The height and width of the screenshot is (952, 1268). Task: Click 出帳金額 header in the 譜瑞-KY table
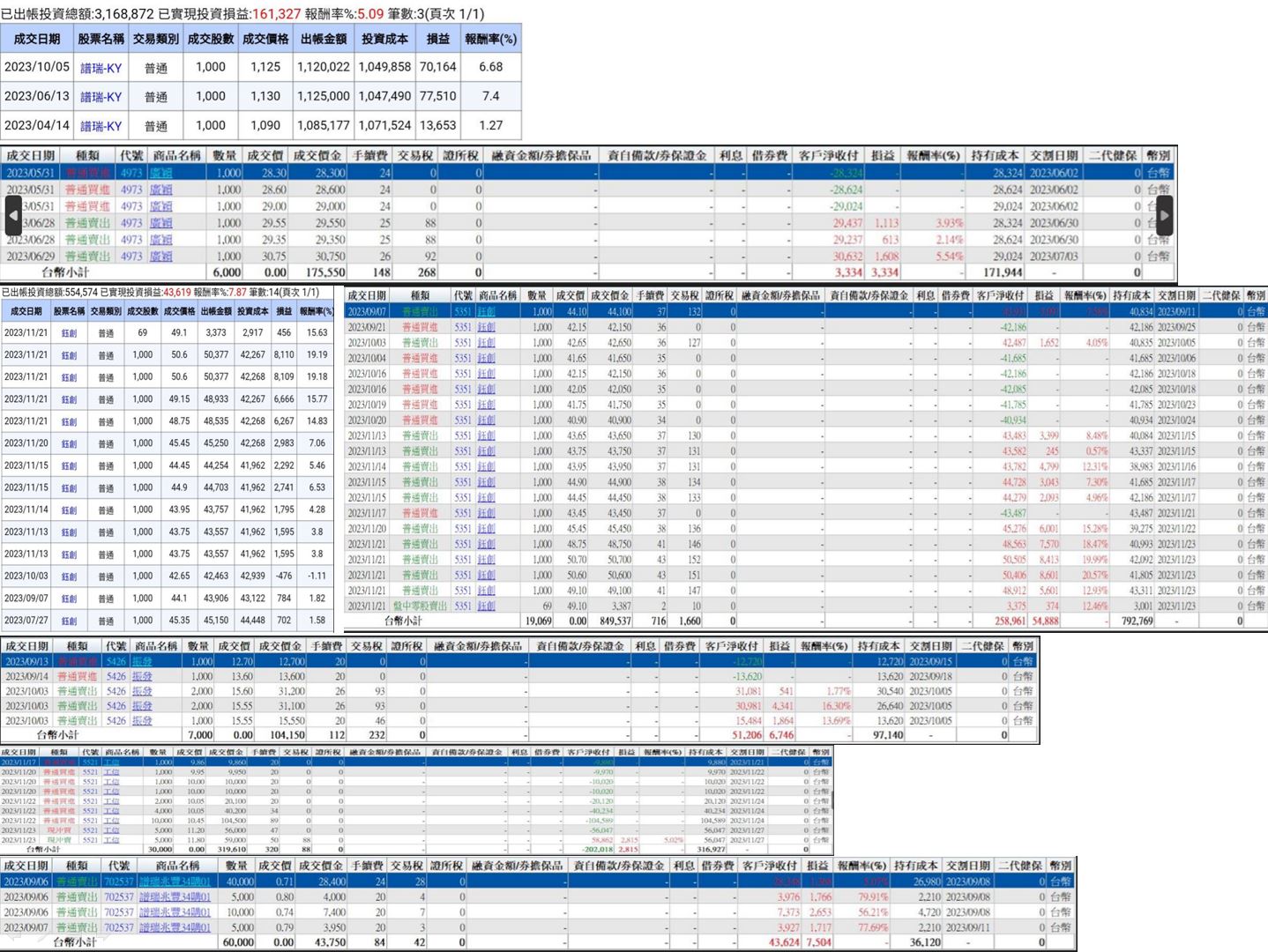coord(324,39)
